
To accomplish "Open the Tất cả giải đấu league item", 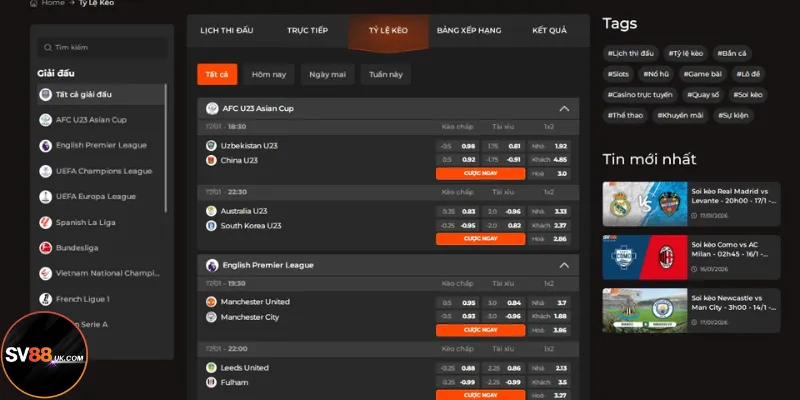I will tap(98, 94).
